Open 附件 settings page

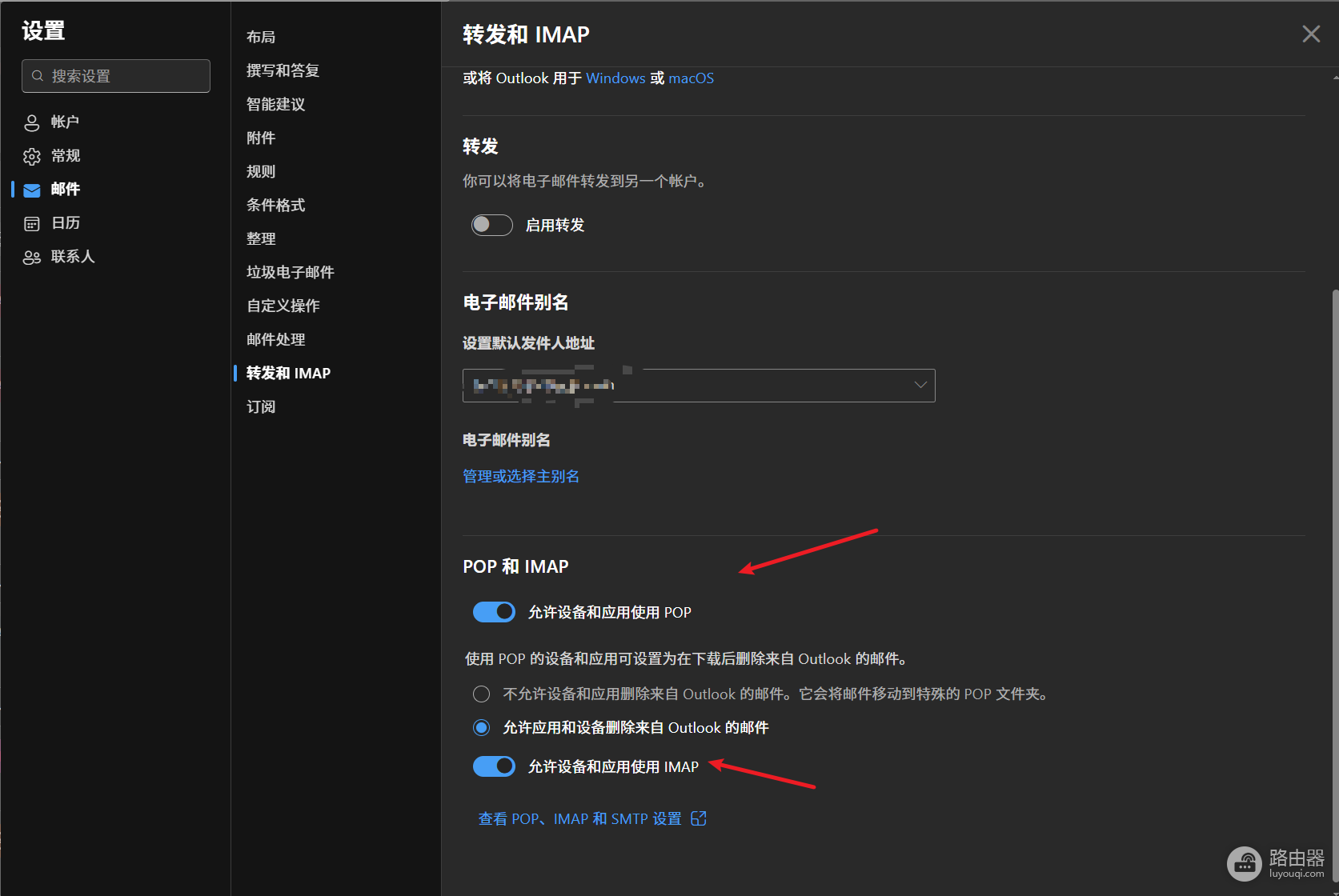pos(261,138)
